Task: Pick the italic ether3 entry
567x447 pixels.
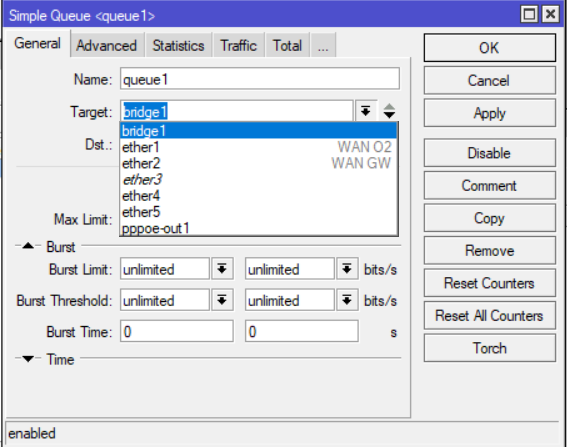Action: point(258,180)
